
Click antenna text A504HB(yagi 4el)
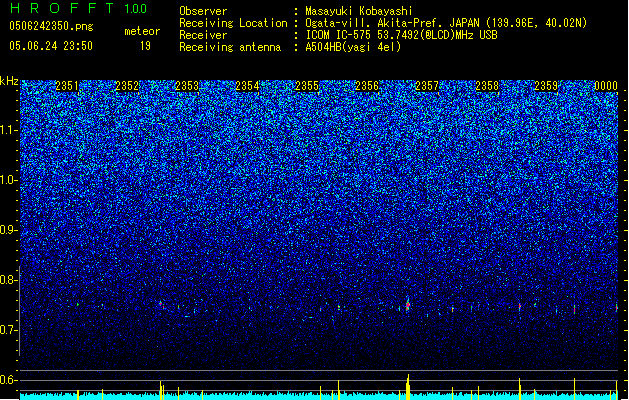(353, 47)
